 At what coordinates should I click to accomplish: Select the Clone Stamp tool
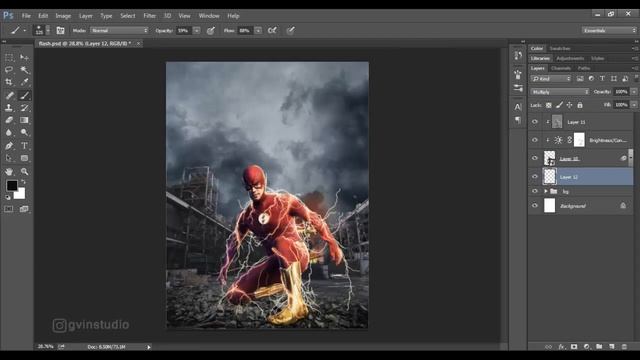click(x=9, y=108)
